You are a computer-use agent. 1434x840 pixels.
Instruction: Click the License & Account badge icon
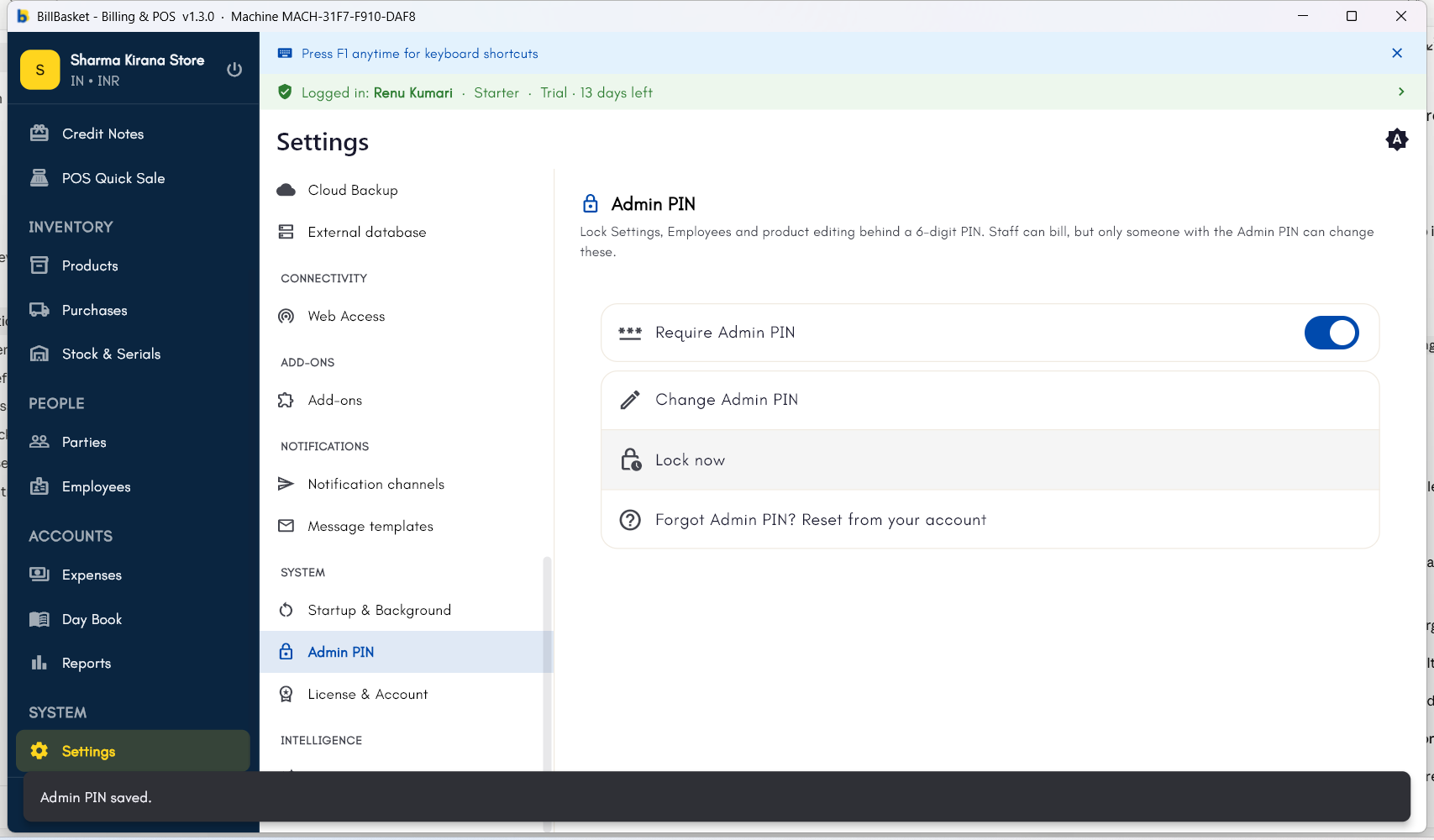click(286, 694)
